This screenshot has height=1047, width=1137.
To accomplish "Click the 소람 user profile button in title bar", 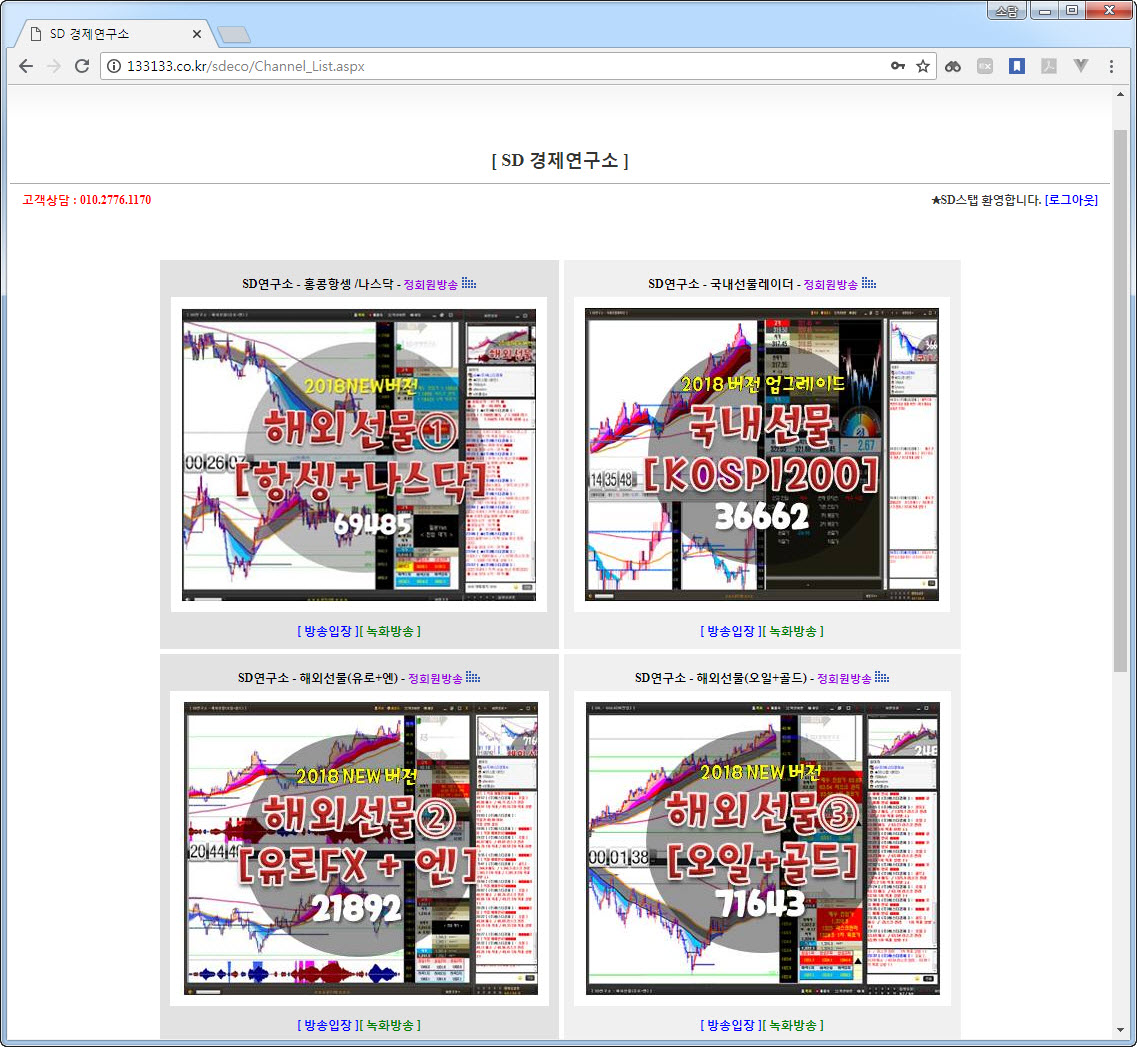I will coord(1006,10).
